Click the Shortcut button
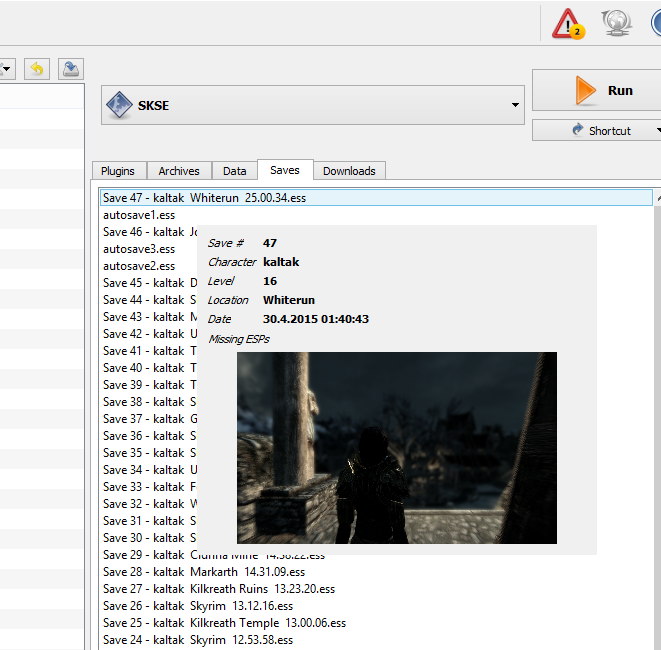The image size is (661, 650). point(597,130)
